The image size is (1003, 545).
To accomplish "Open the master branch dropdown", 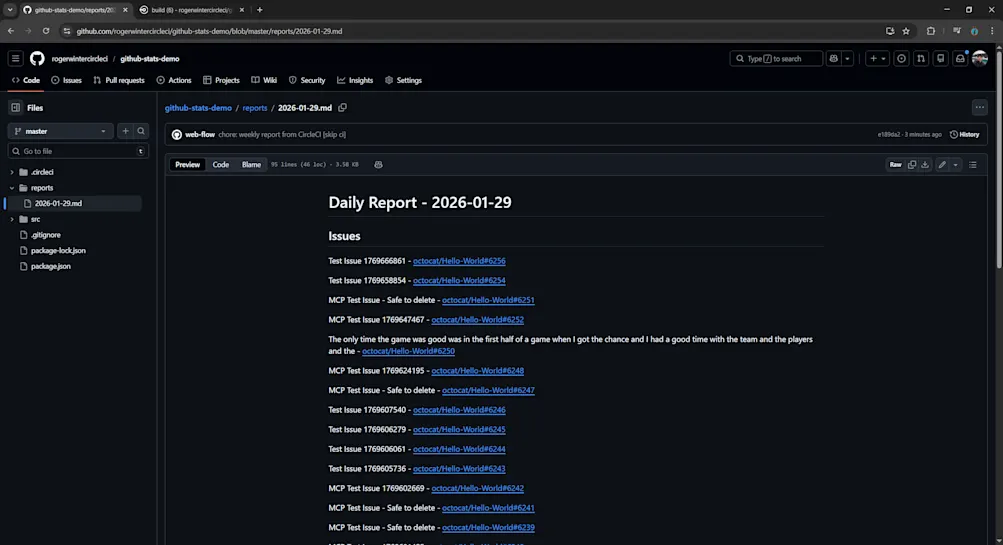I will pyautogui.click(x=60, y=131).
